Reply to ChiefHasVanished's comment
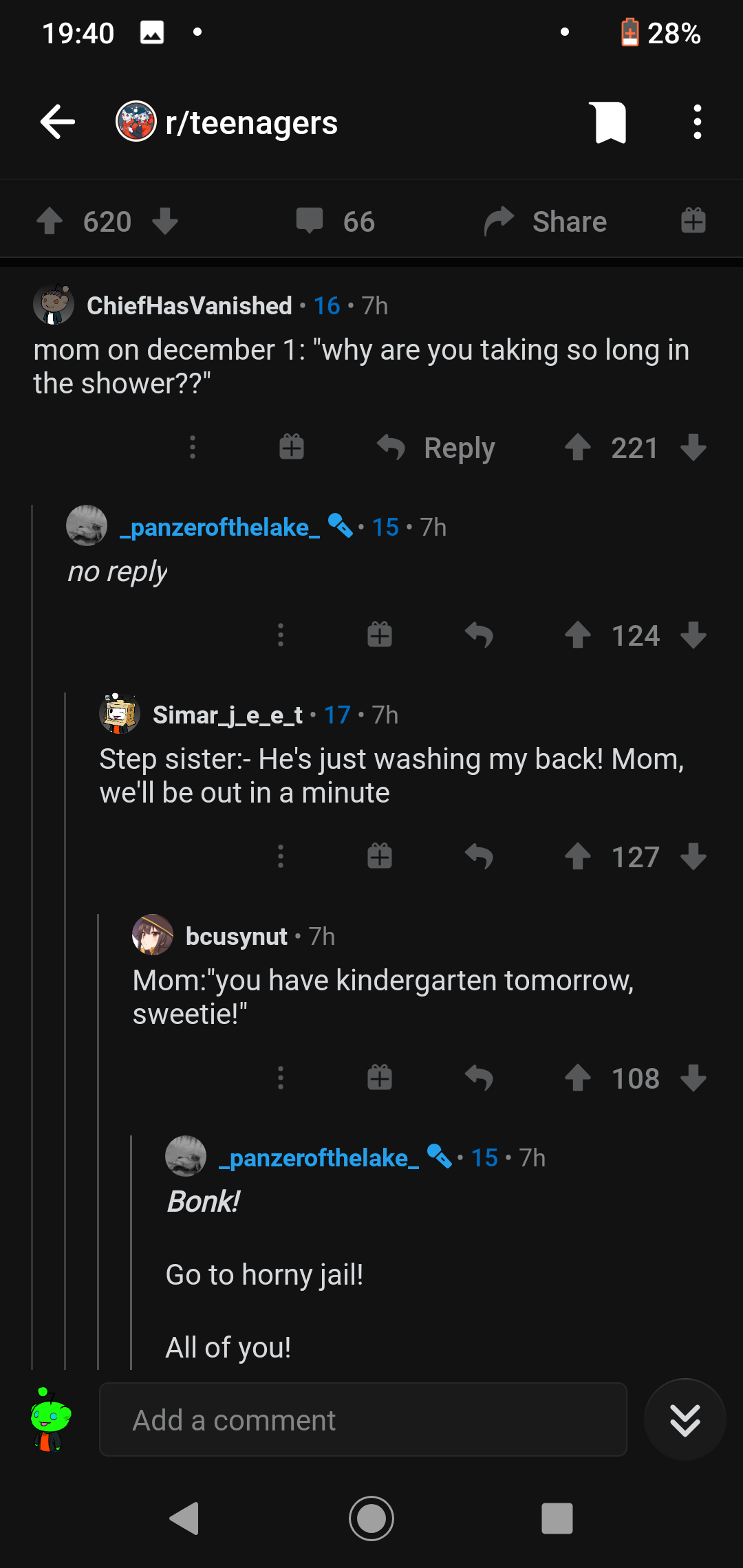 [x=436, y=448]
